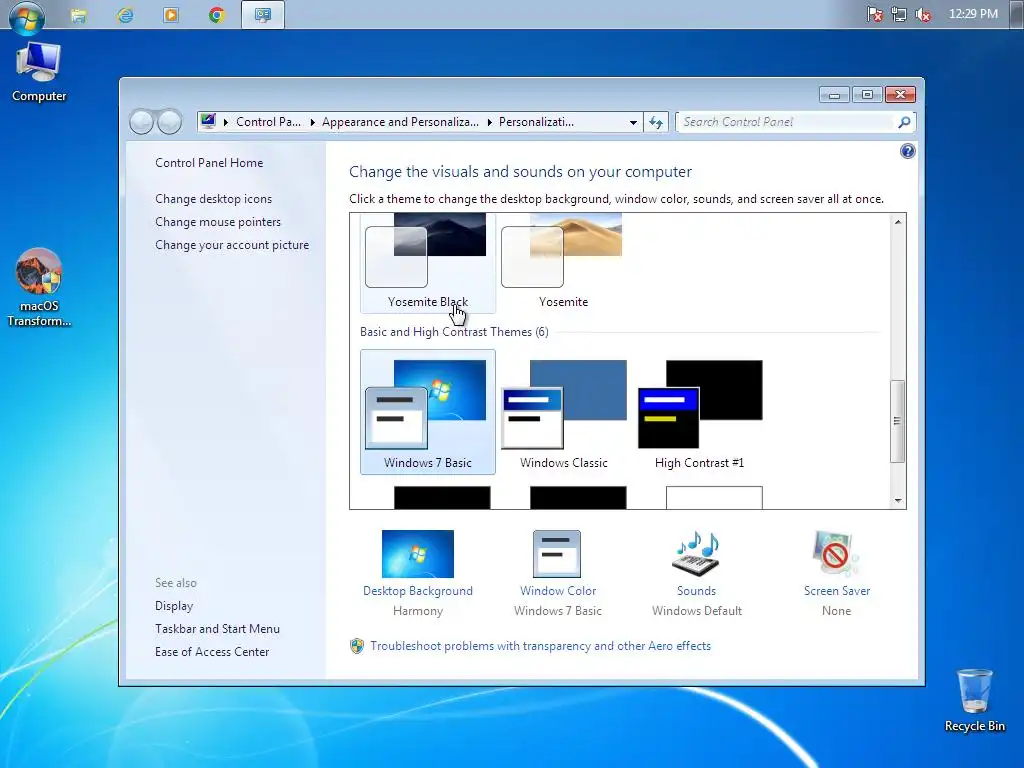Launch Internet Explorer from the taskbar

[x=125, y=15]
